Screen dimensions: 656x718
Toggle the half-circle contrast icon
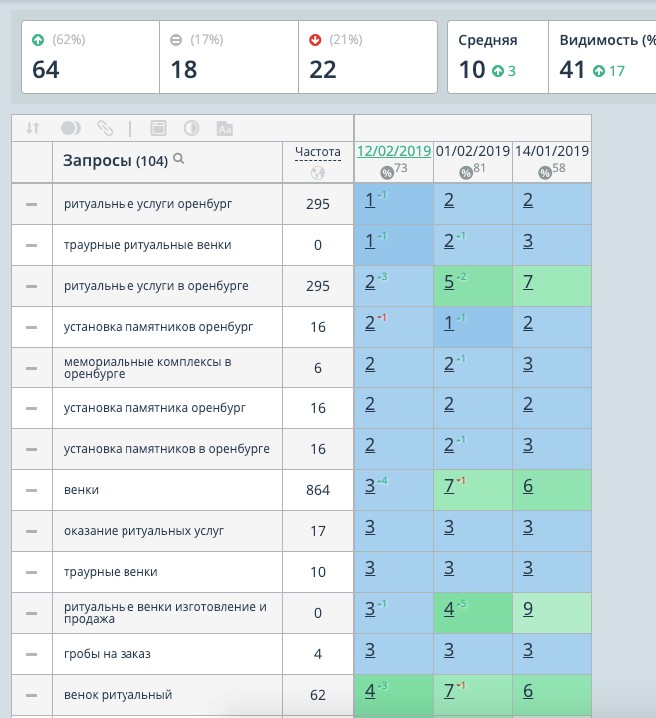[x=191, y=128]
